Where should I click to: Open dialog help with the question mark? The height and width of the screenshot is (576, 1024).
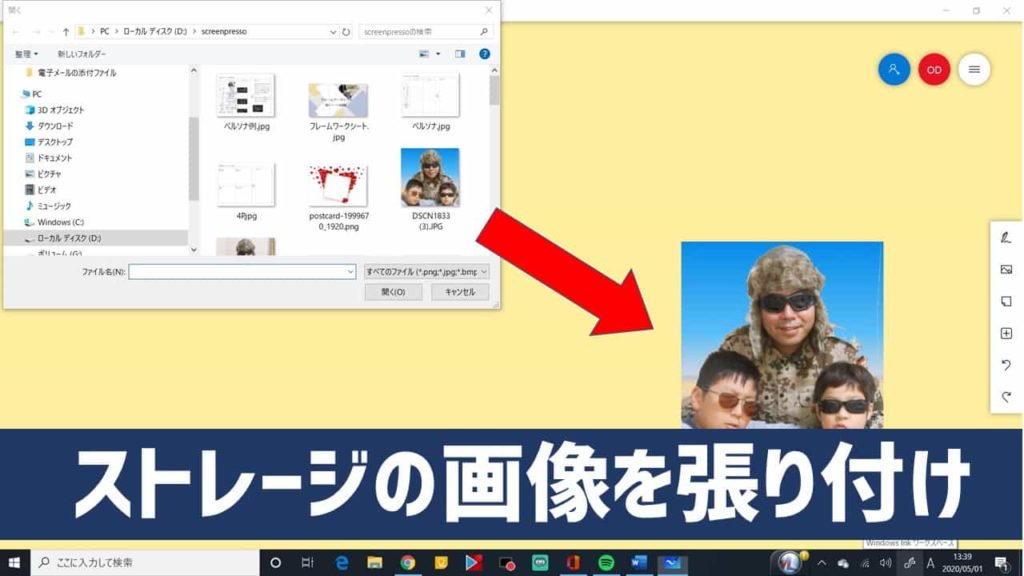point(485,54)
